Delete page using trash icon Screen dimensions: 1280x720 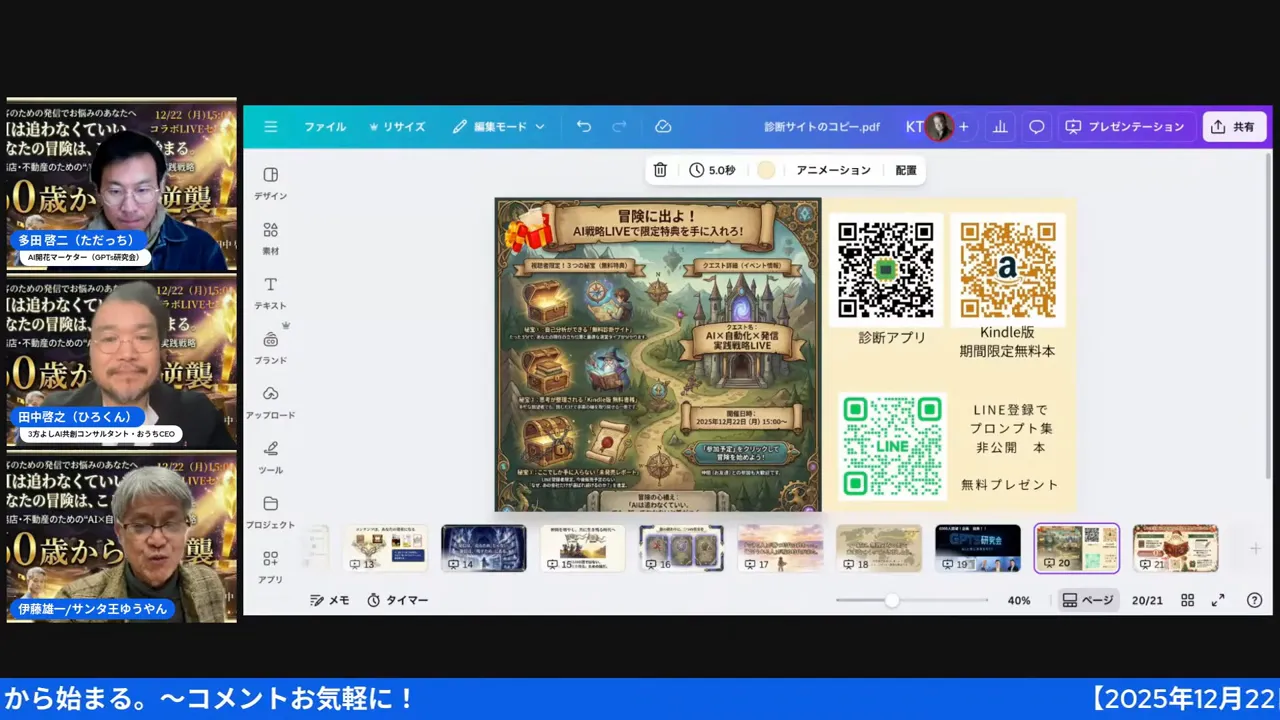tap(660, 170)
